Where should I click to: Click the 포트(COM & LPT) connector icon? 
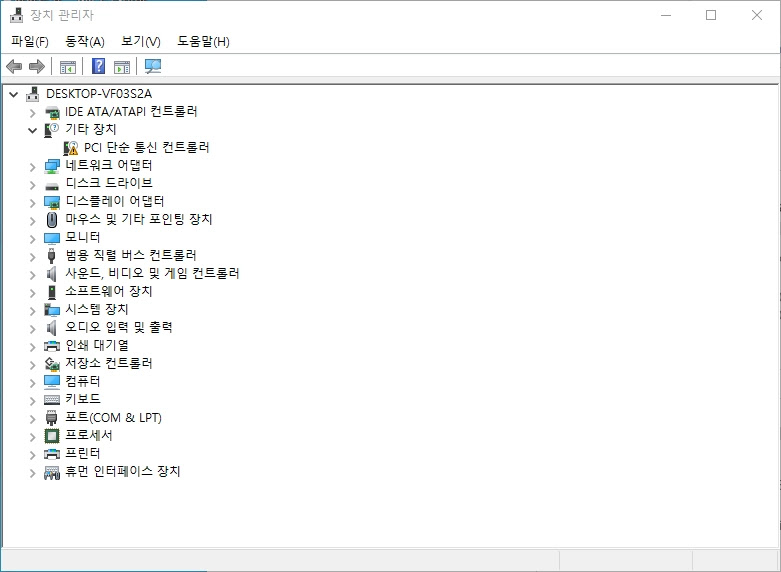coord(52,418)
